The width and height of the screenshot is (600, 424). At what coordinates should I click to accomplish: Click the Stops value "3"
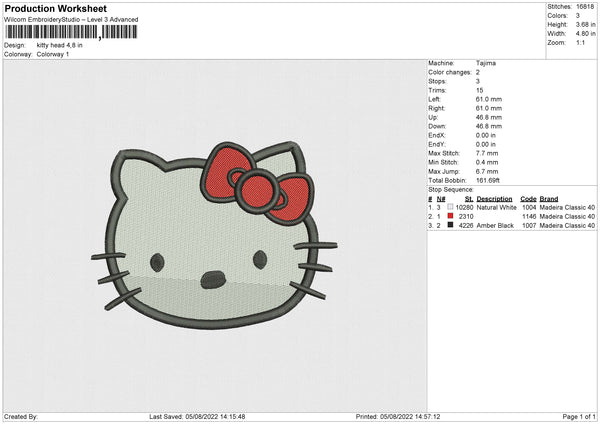(x=478, y=81)
